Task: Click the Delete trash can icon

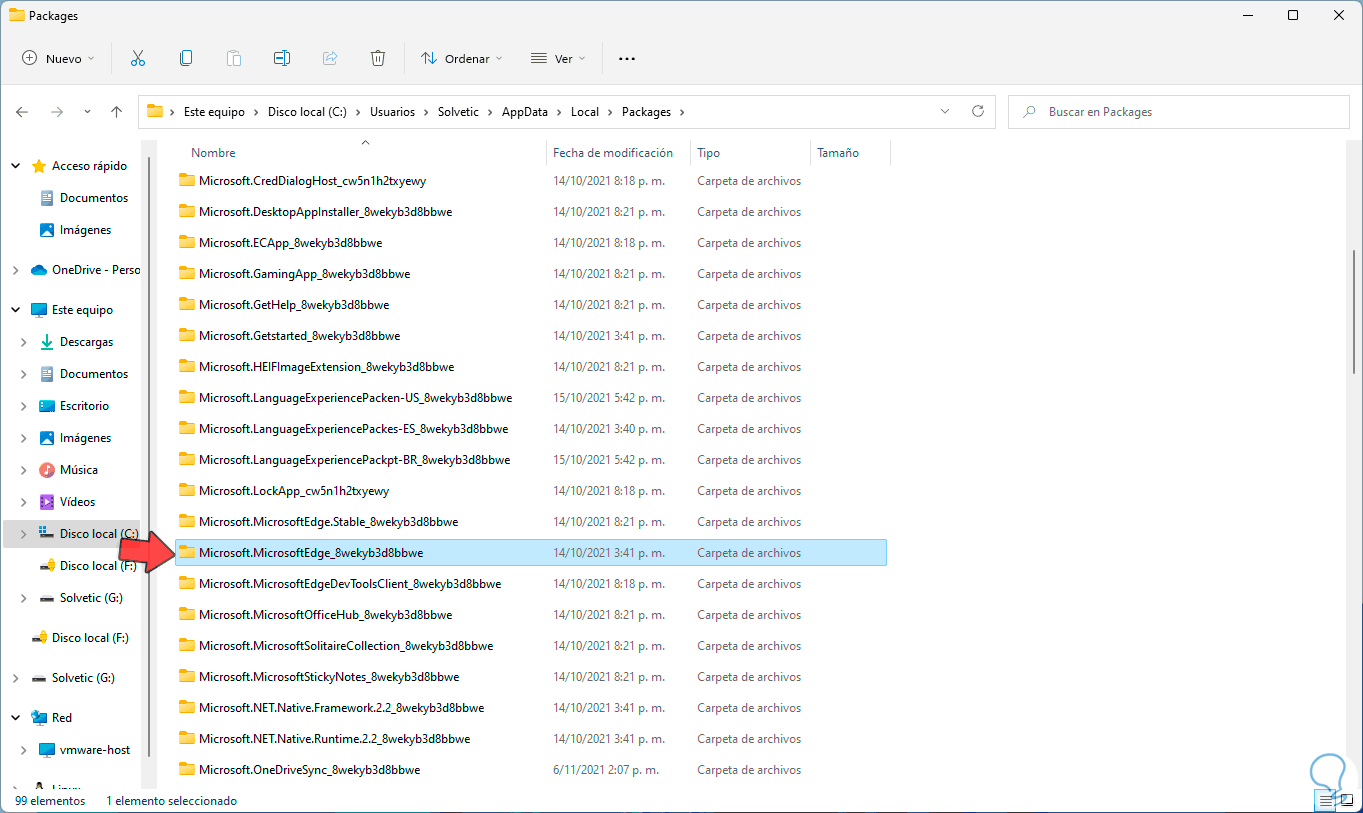Action: pyautogui.click(x=378, y=58)
